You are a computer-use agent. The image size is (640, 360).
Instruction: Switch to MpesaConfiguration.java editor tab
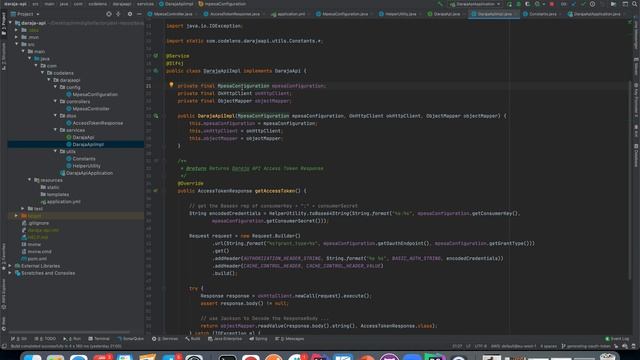tap(345, 14)
